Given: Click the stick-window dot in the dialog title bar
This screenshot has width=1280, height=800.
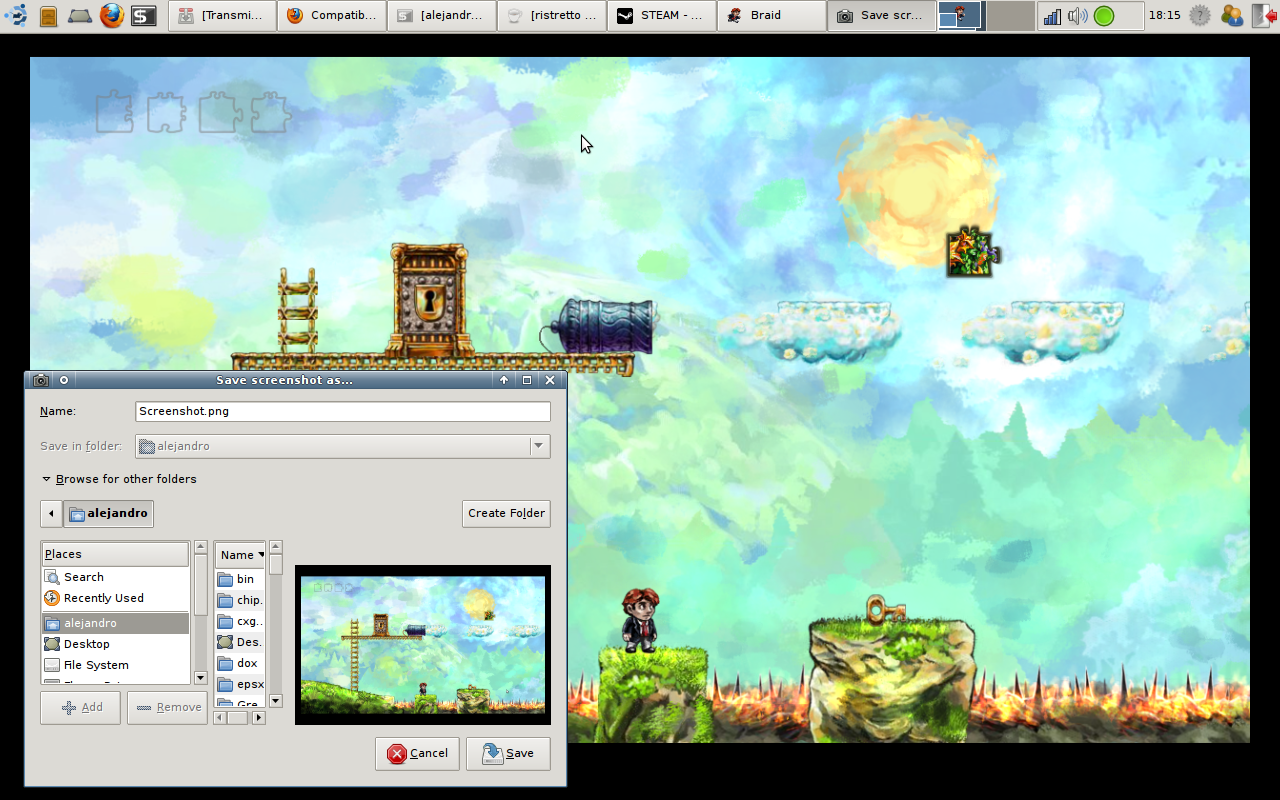Looking at the screenshot, I should point(64,380).
